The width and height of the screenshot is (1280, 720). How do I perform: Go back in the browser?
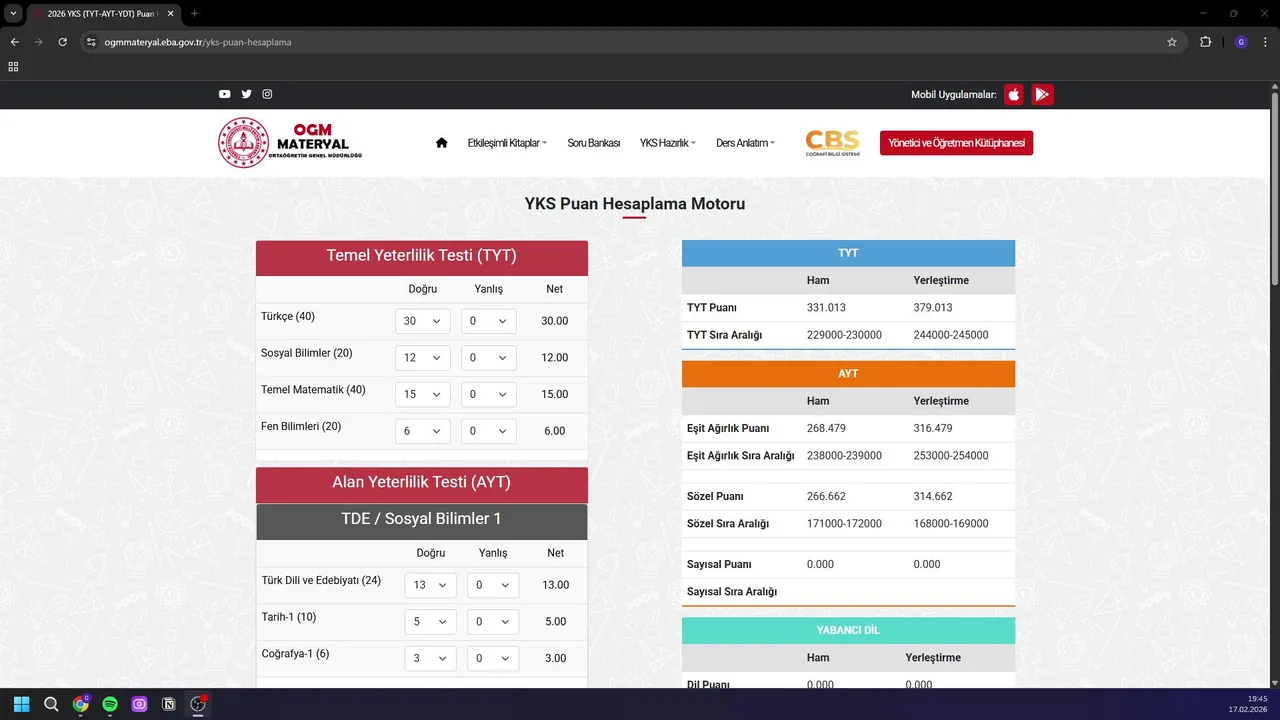[14, 42]
